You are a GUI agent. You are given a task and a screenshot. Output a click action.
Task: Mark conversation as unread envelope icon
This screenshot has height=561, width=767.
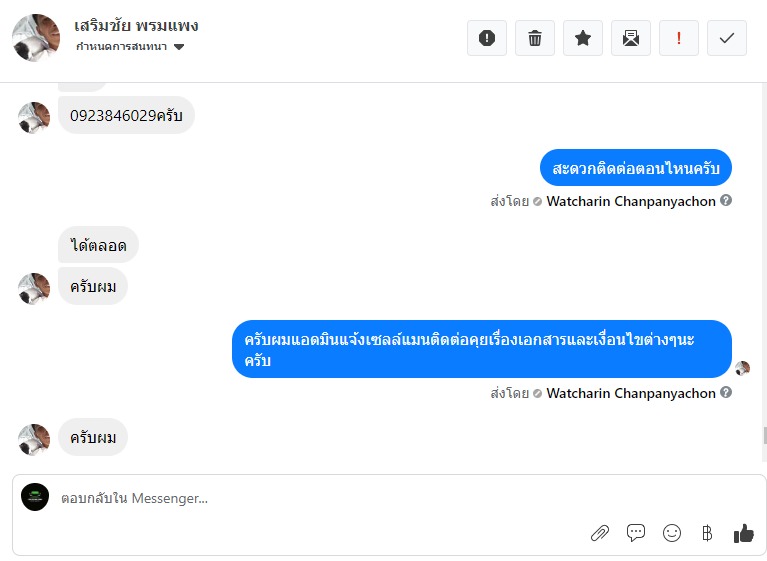pyautogui.click(x=631, y=38)
